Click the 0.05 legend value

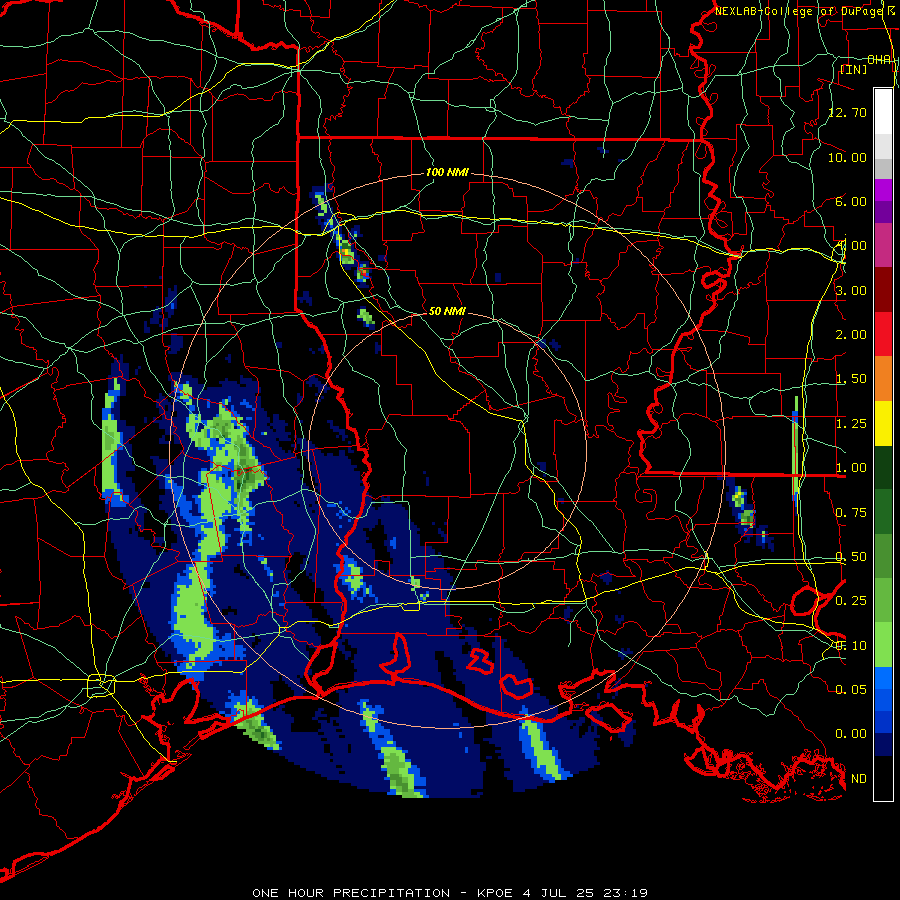click(851, 689)
